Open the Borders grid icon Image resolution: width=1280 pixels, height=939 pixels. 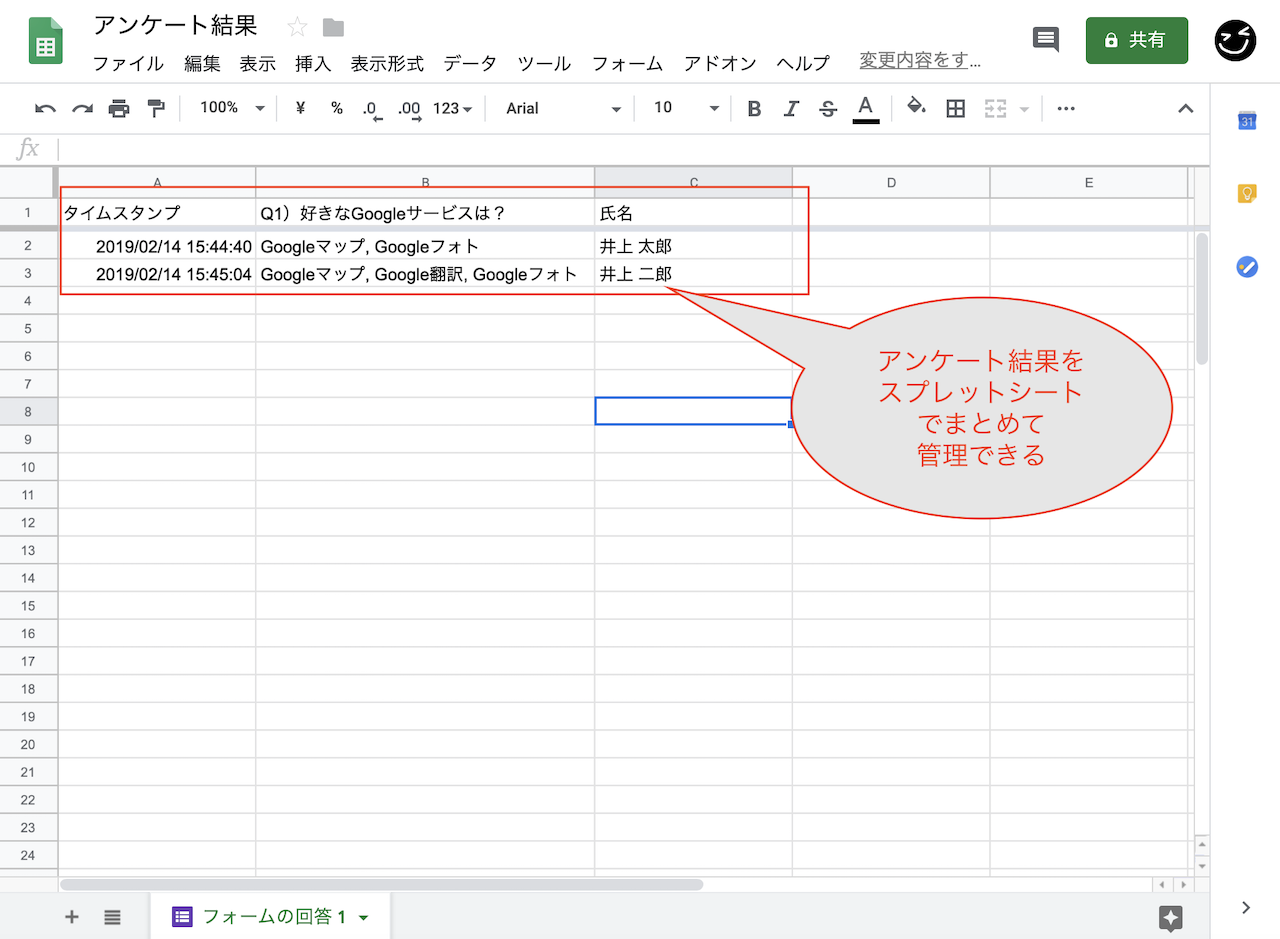pos(955,109)
